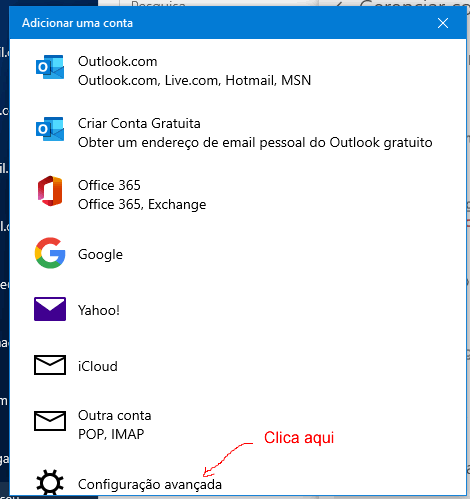Click the Outra conta envelope icon
The height and width of the screenshot is (499, 470).
coord(50,421)
